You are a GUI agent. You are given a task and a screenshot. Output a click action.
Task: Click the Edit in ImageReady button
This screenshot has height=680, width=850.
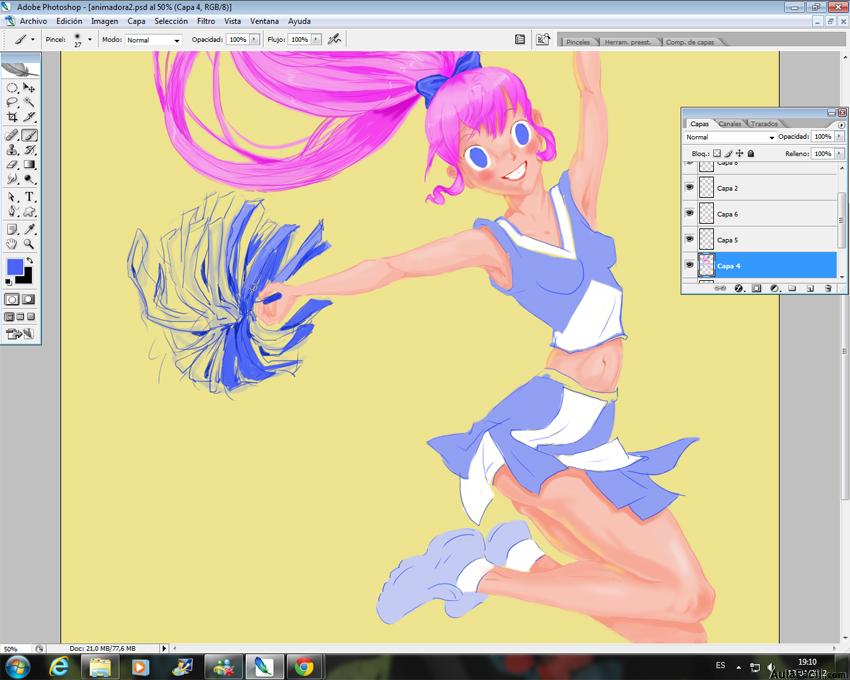pyautogui.click(x=20, y=334)
